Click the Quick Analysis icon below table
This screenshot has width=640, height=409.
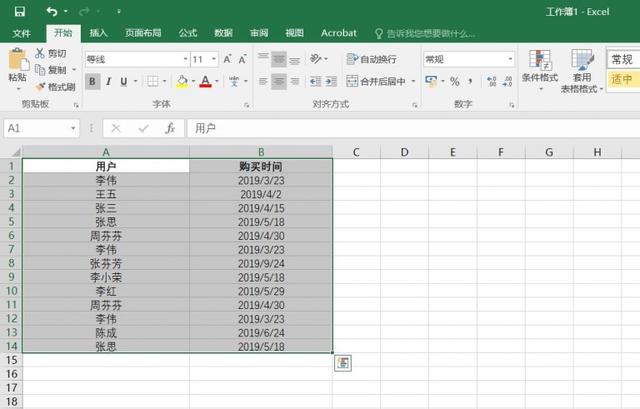(343, 362)
